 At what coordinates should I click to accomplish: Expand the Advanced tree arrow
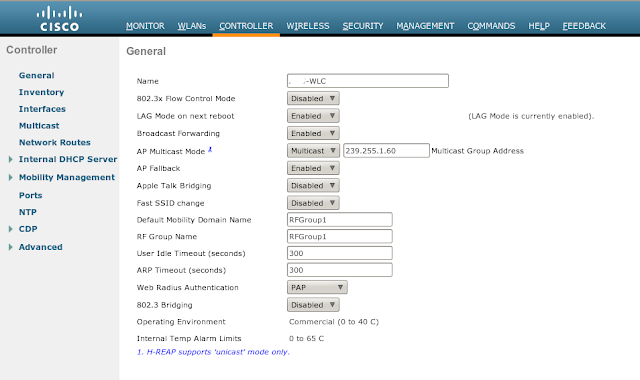[11, 247]
